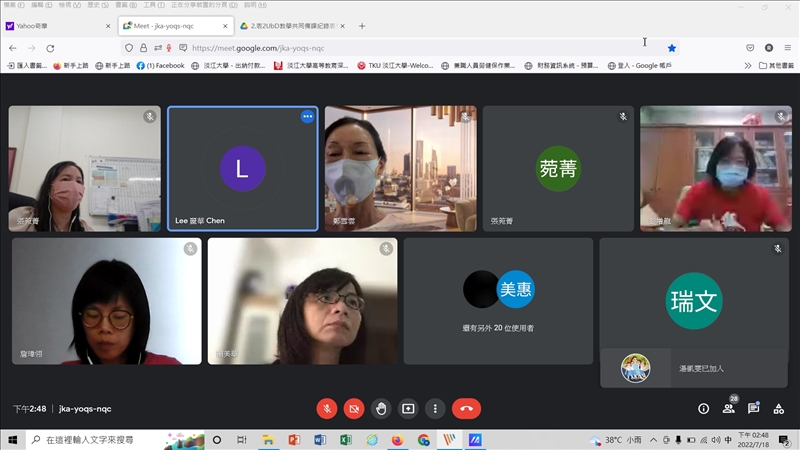
Task: Open the Meet activities panel
Action: point(779,408)
